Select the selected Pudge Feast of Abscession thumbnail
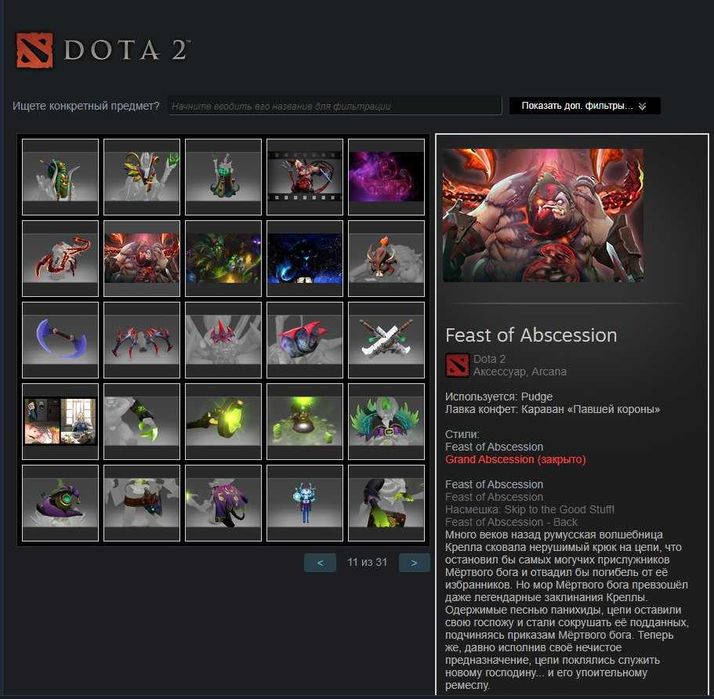Screen dimensions: 714x699 click(142, 258)
